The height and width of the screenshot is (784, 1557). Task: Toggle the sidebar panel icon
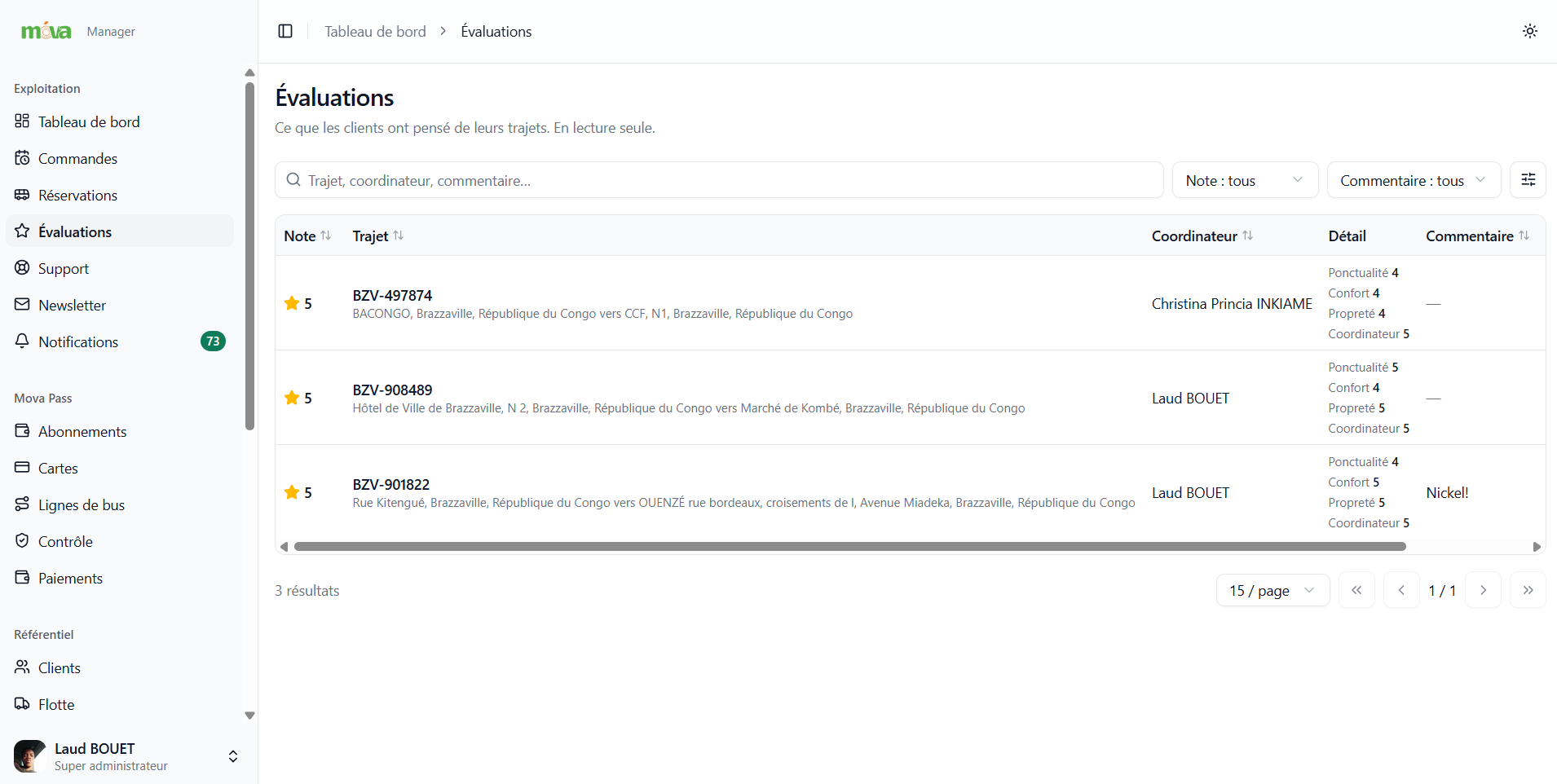pyautogui.click(x=285, y=31)
